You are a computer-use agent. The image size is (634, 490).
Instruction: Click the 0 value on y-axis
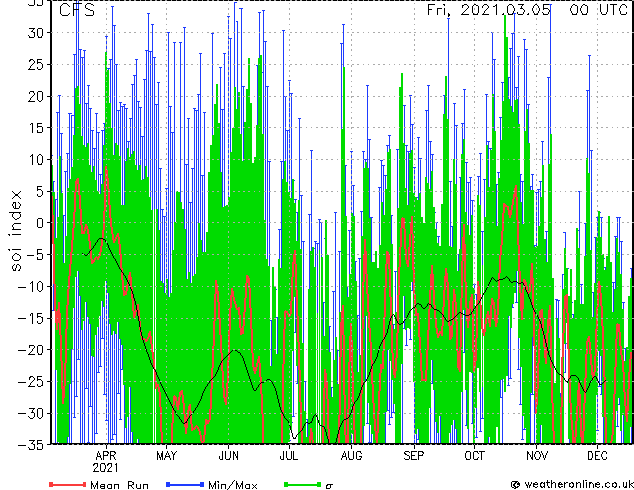[x=40, y=223]
